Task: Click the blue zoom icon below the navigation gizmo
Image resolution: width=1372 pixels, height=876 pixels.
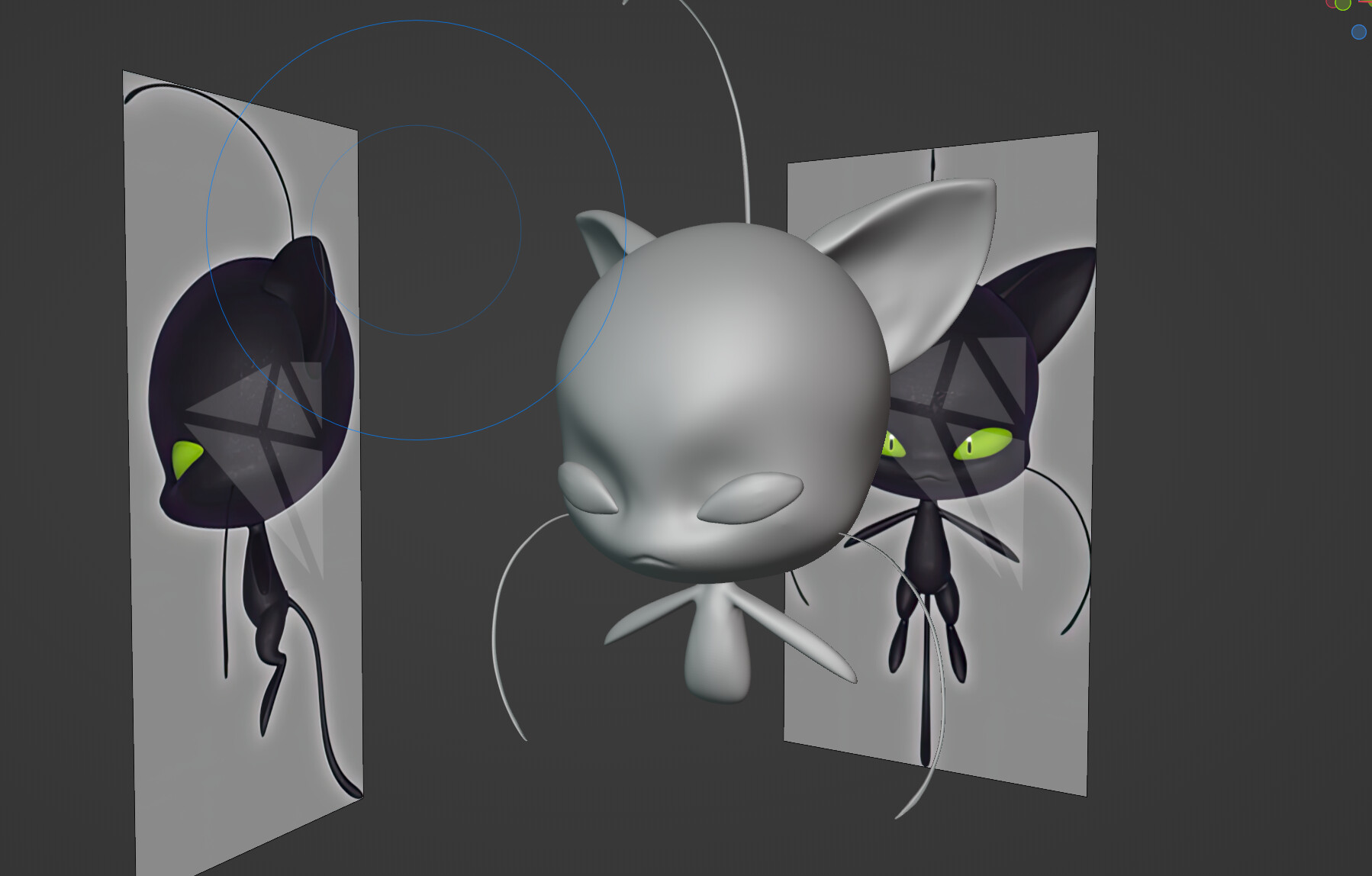Action: tap(1359, 32)
